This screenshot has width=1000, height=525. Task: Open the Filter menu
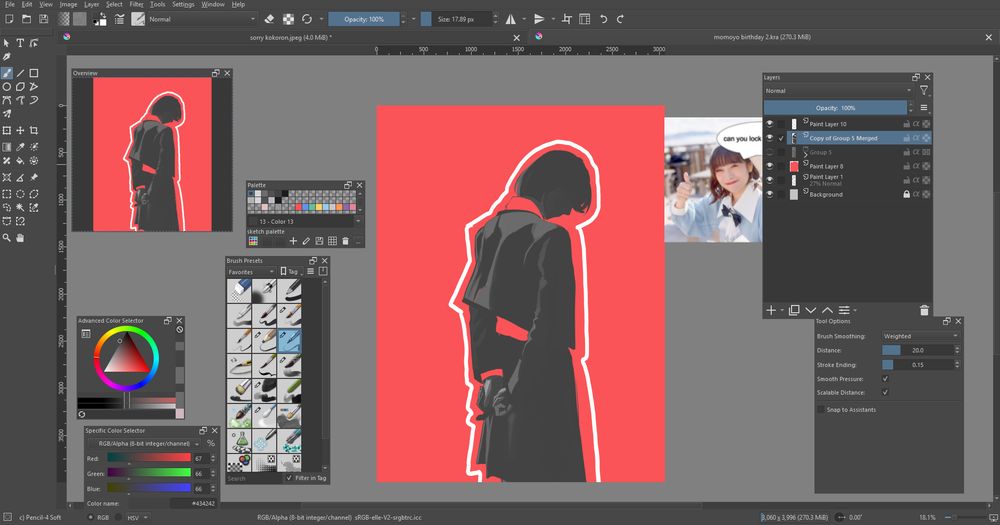pyautogui.click(x=135, y=5)
